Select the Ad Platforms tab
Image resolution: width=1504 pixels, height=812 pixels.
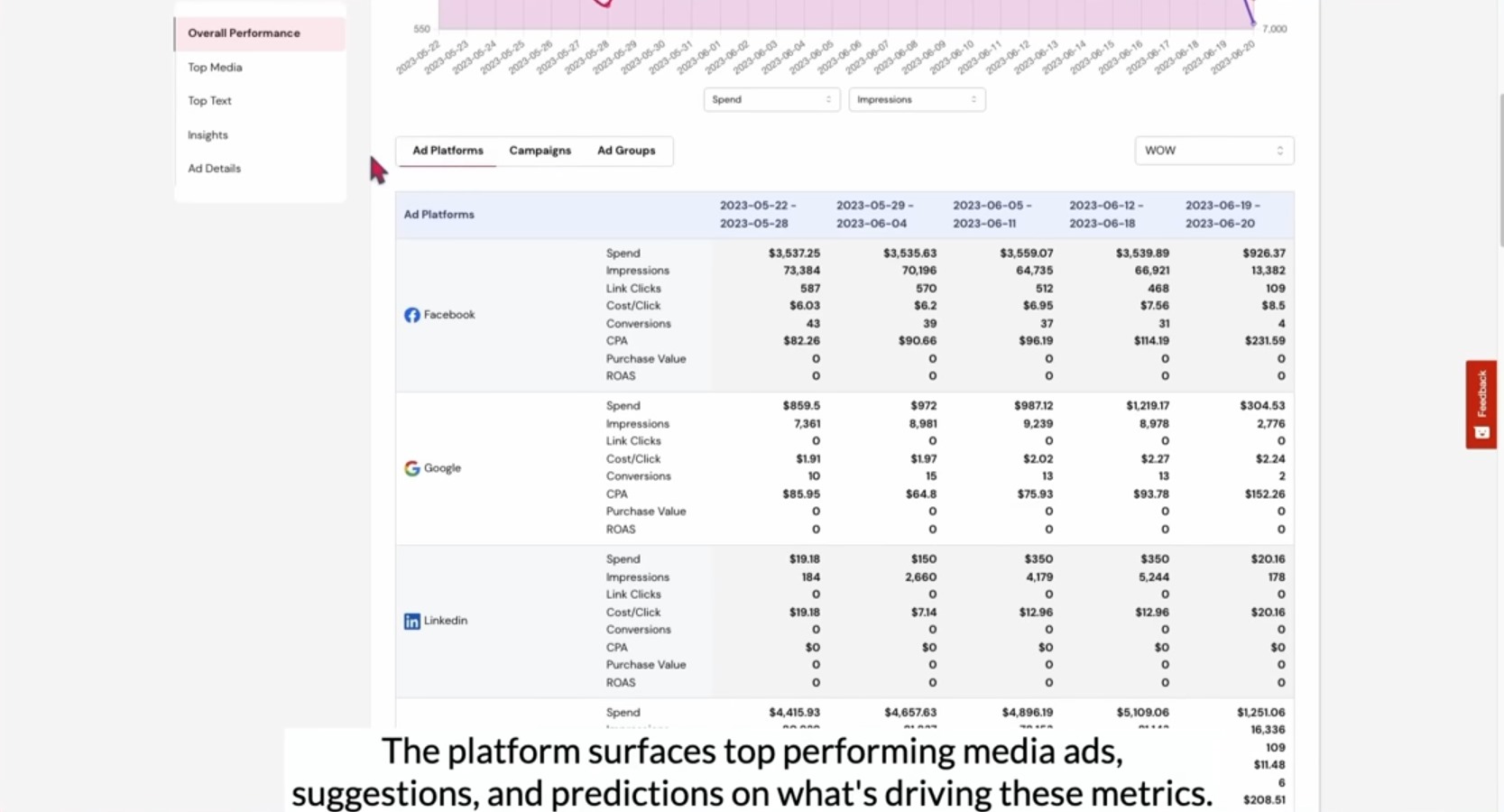[448, 151]
